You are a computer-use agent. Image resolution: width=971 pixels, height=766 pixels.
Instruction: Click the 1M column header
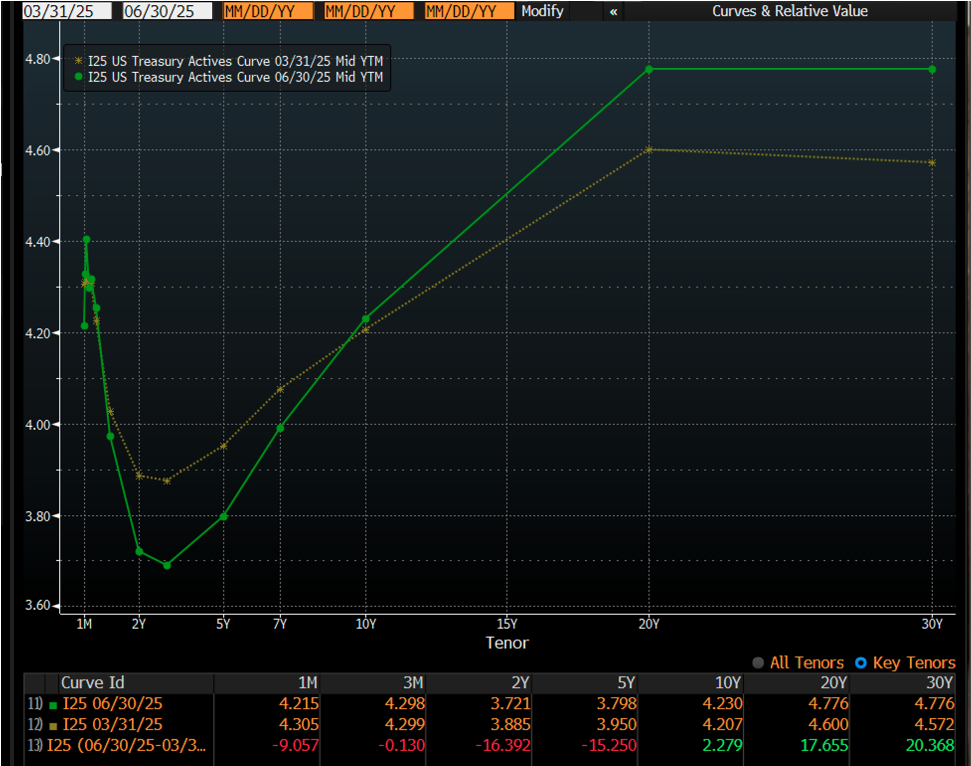click(x=308, y=682)
